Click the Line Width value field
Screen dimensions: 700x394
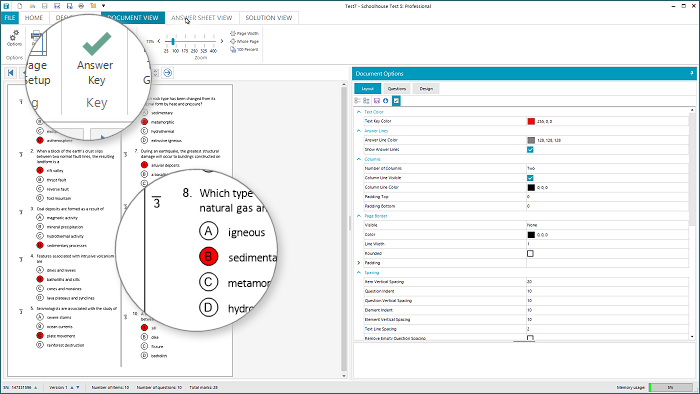(607, 244)
